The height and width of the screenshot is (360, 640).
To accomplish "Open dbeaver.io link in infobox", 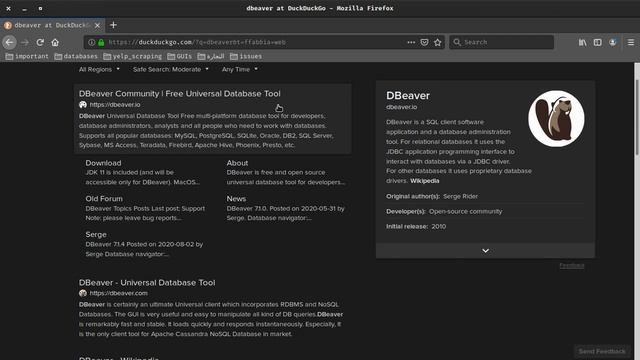I will [x=402, y=107].
